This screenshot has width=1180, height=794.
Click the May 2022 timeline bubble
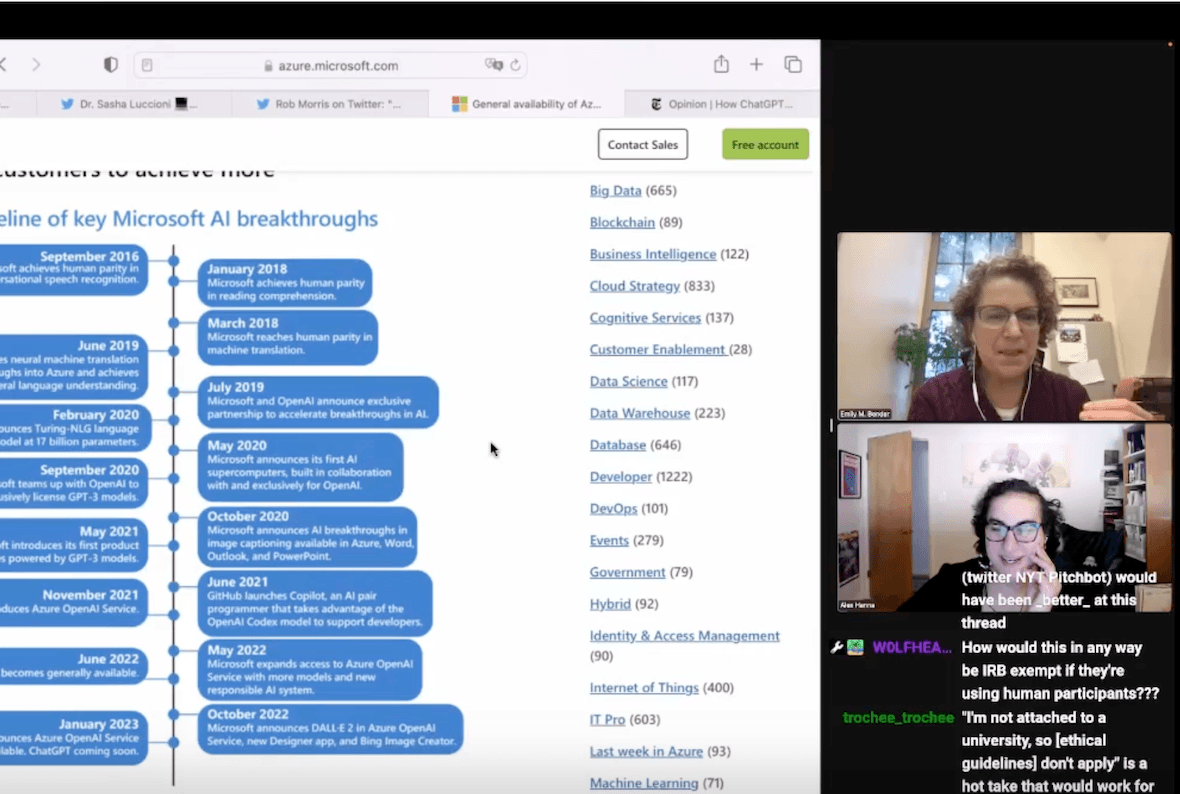pos(310,670)
